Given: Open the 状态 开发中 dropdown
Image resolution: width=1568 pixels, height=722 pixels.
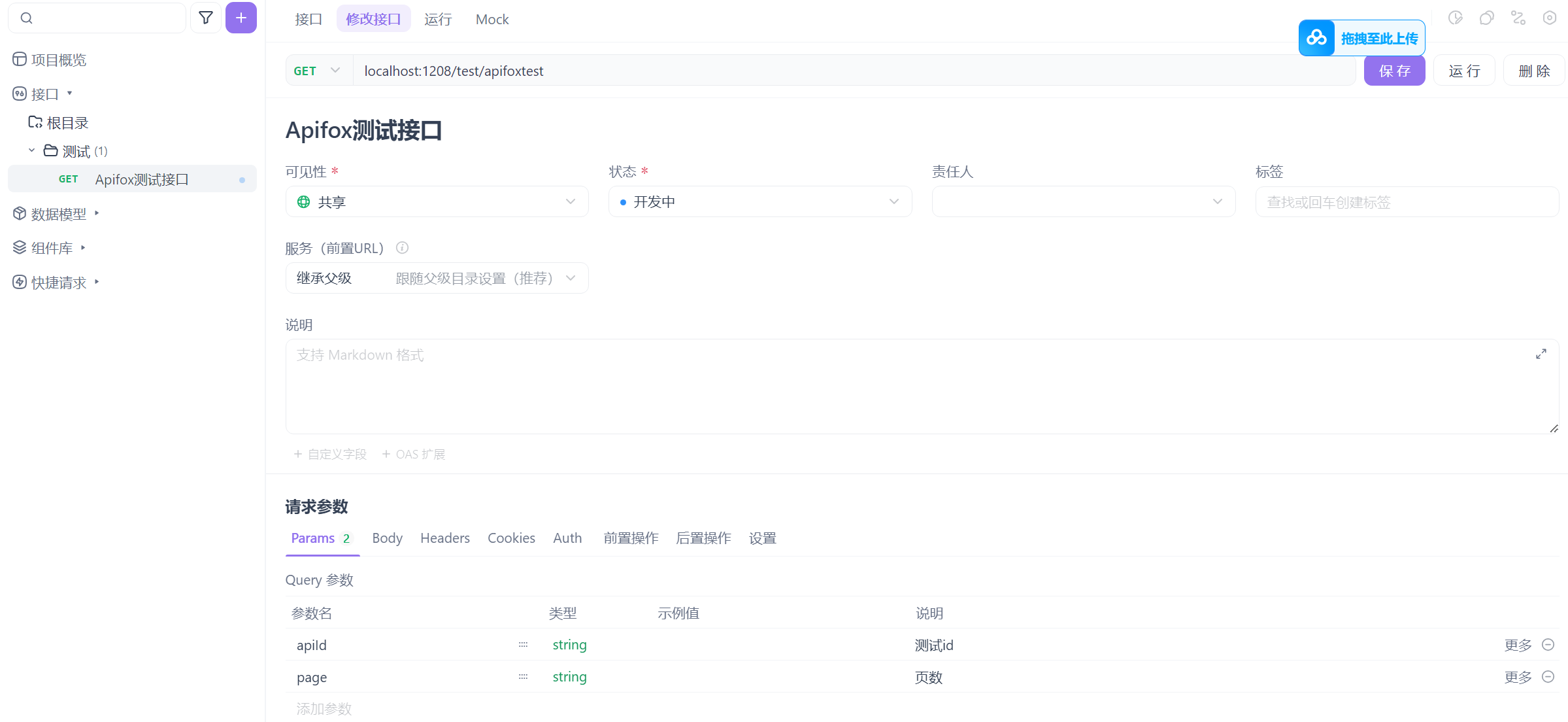Looking at the screenshot, I should pos(759,201).
